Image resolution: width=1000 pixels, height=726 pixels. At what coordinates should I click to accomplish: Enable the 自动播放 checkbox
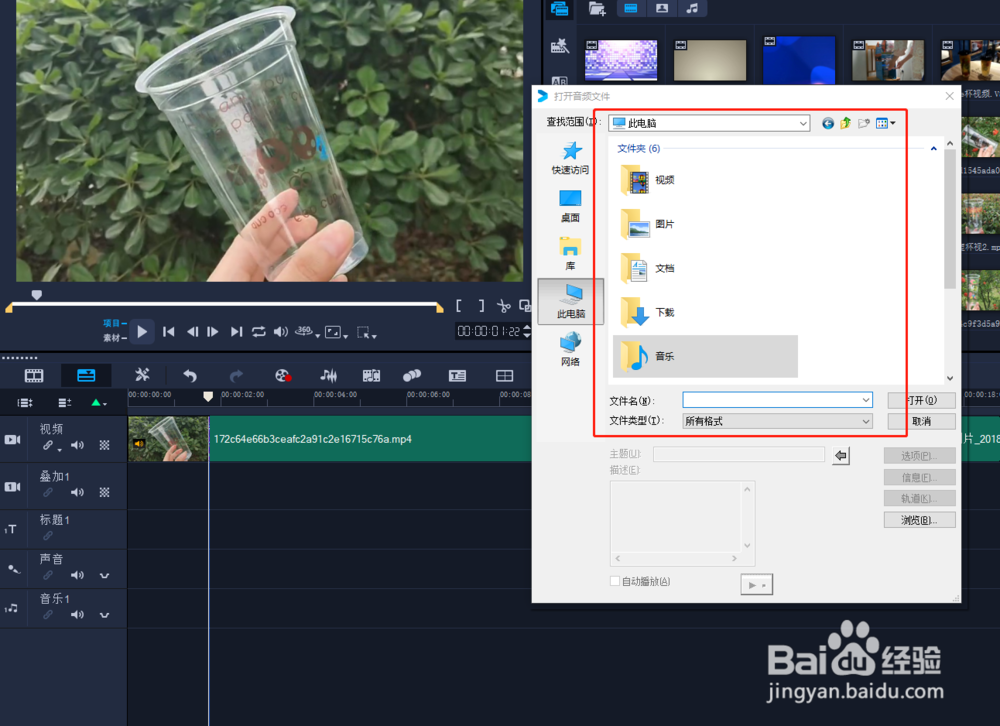click(x=615, y=581)
